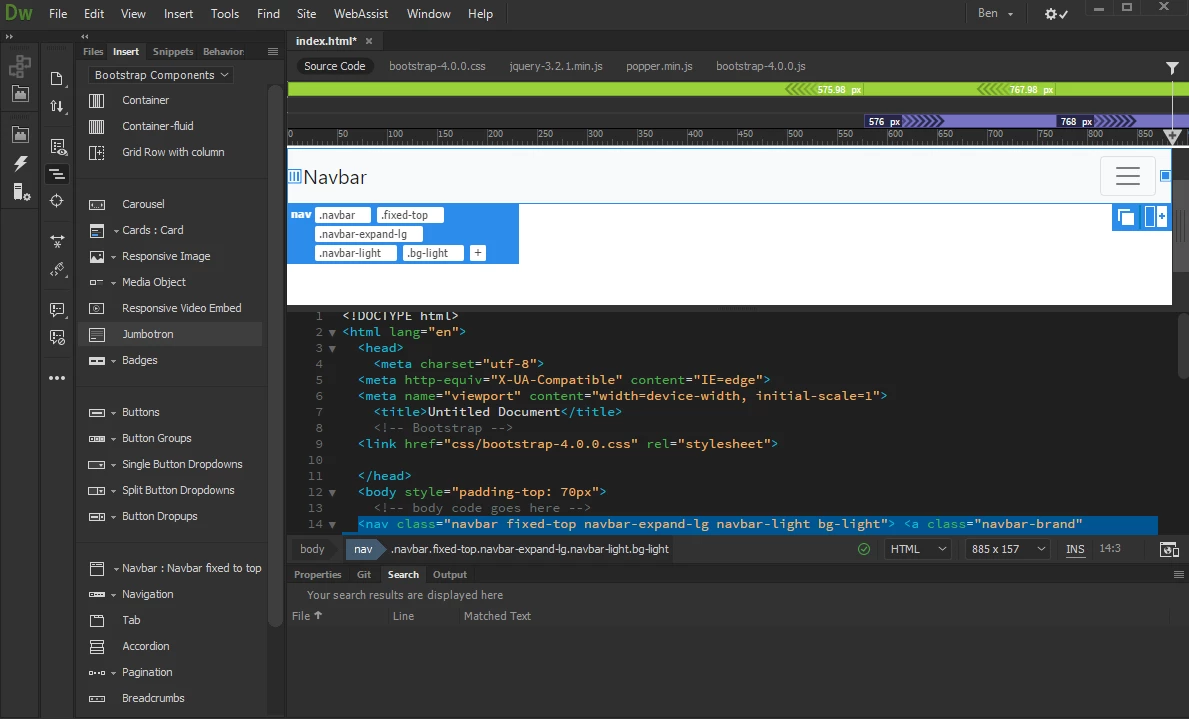This screenshot has height=719, width=1189.
Task: Click the viewport scrubber handle at ruler end
Action: [1172, 137]
